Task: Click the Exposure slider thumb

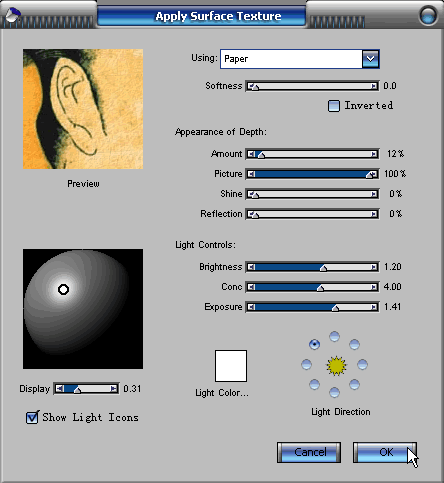Action: click(x=335, y=308)
